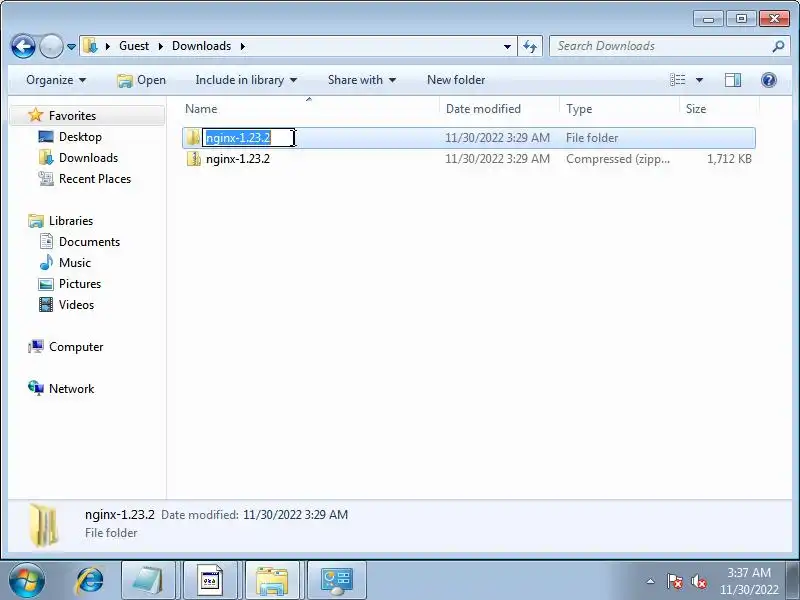The height and width of the screenshot is (600, 800).
Task: Open the Action Center flag icon
Action: [674, 581]
